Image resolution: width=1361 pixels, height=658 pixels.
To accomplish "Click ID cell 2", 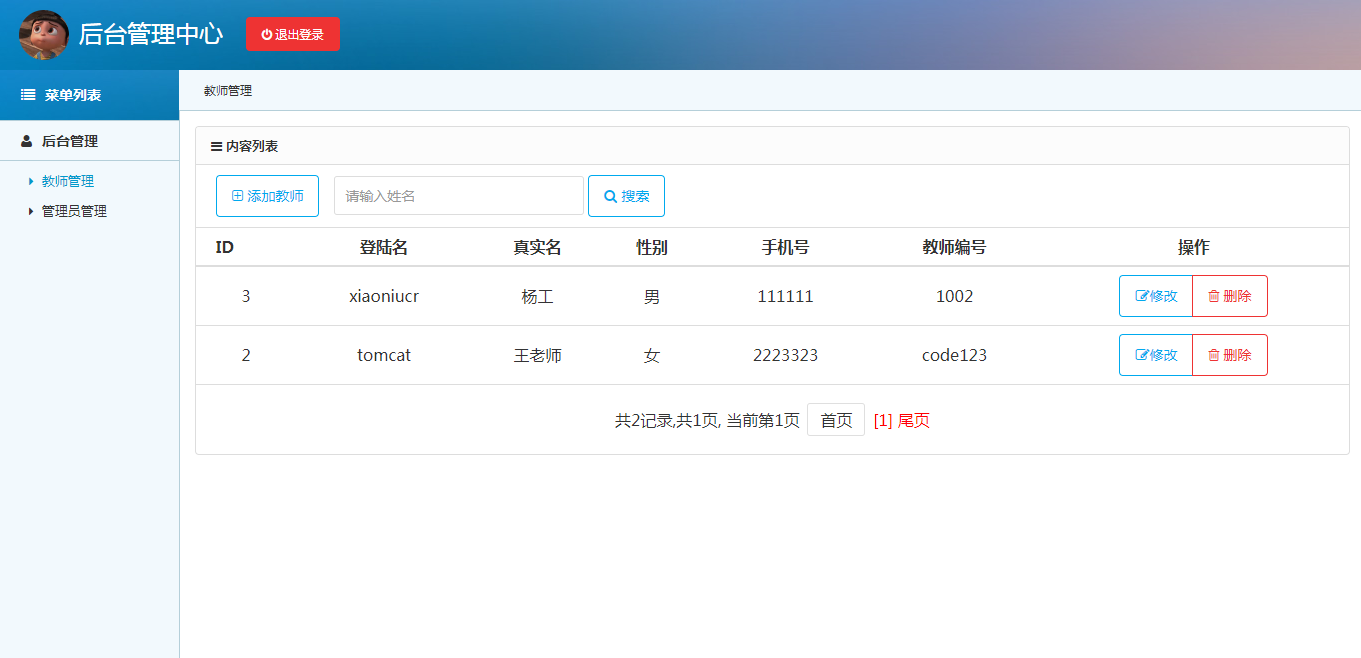I will click(x=246, y=355).
